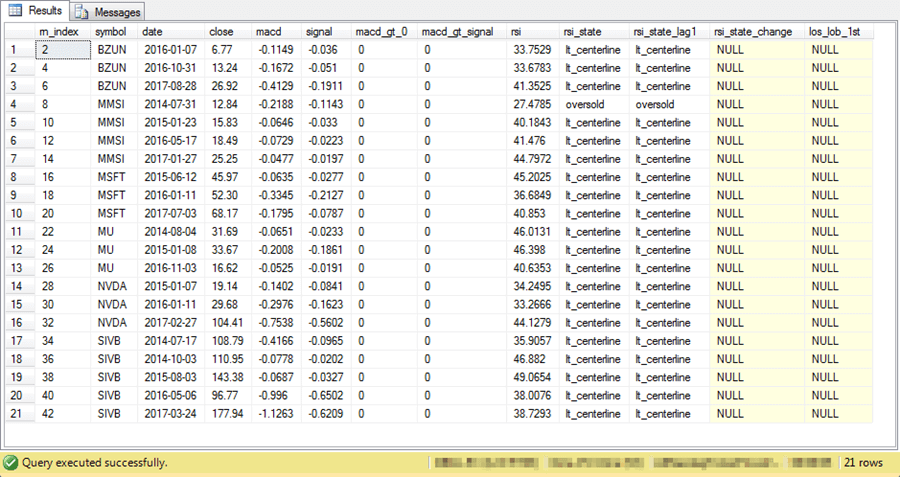The width and height of the screenshot is (900, 477).
Task: Click macd value -0.0646
Action: click(274, 123)
